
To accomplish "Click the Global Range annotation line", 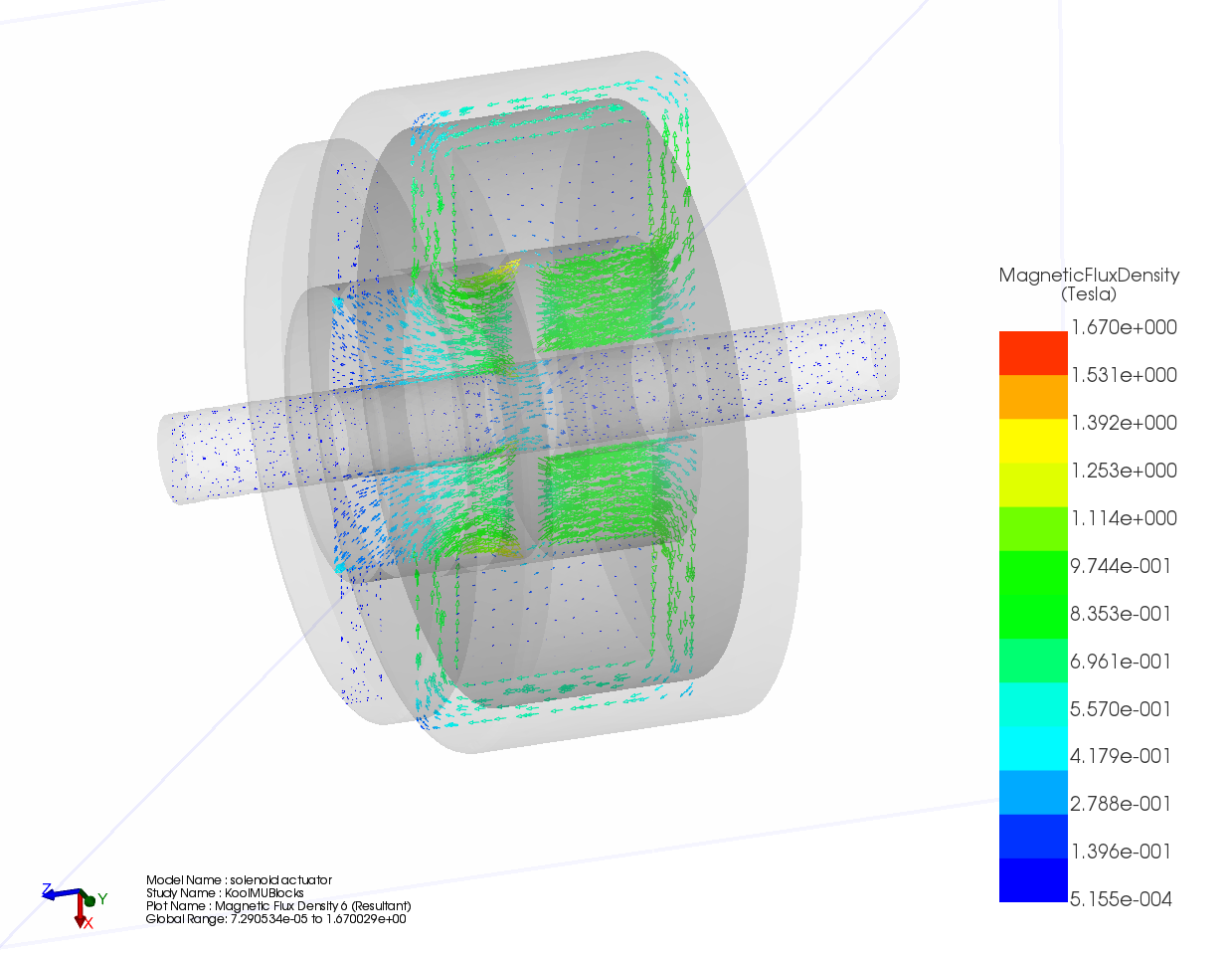I will click(275, 919).
